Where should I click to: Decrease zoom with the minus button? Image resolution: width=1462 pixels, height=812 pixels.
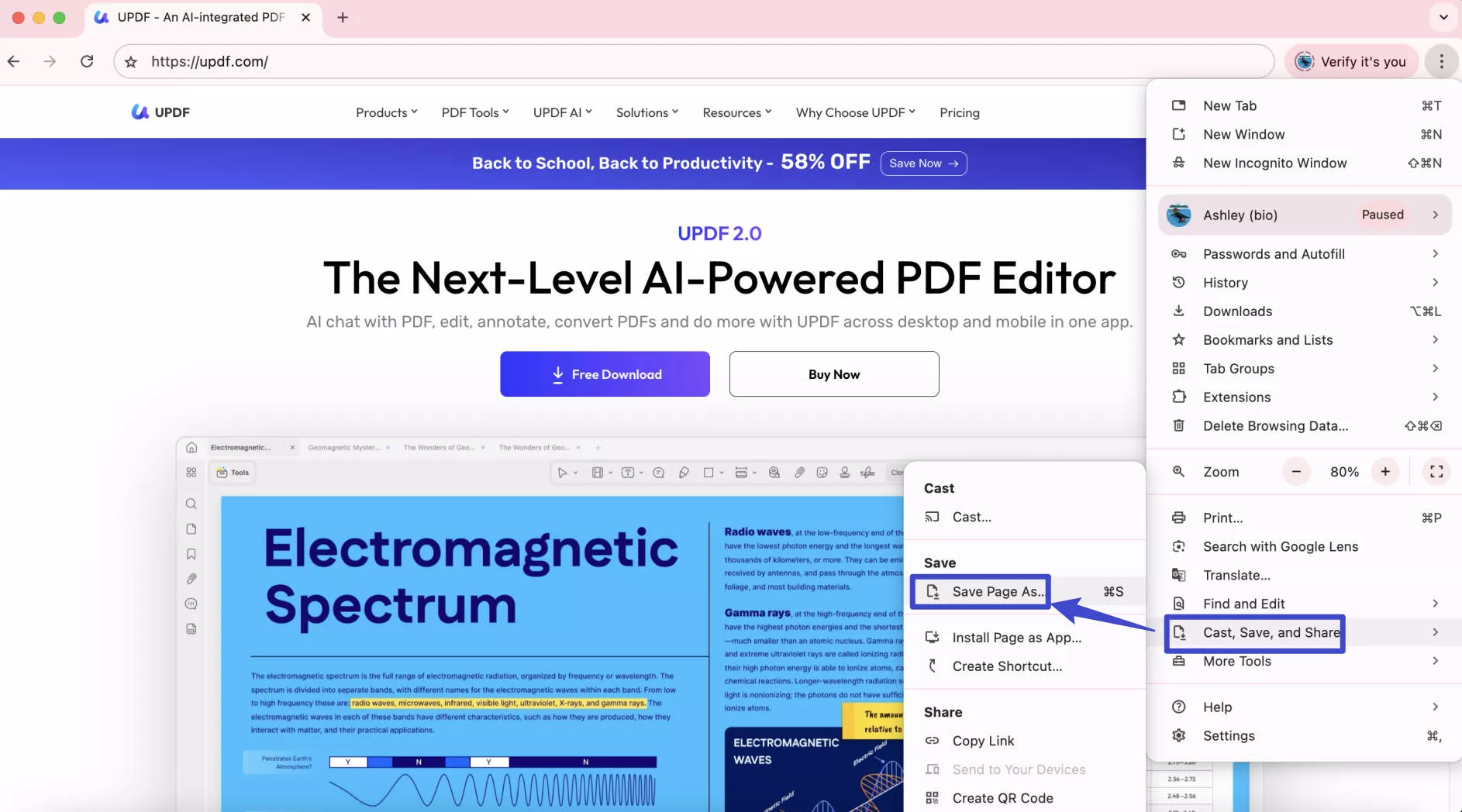(x=1296, y=472)
